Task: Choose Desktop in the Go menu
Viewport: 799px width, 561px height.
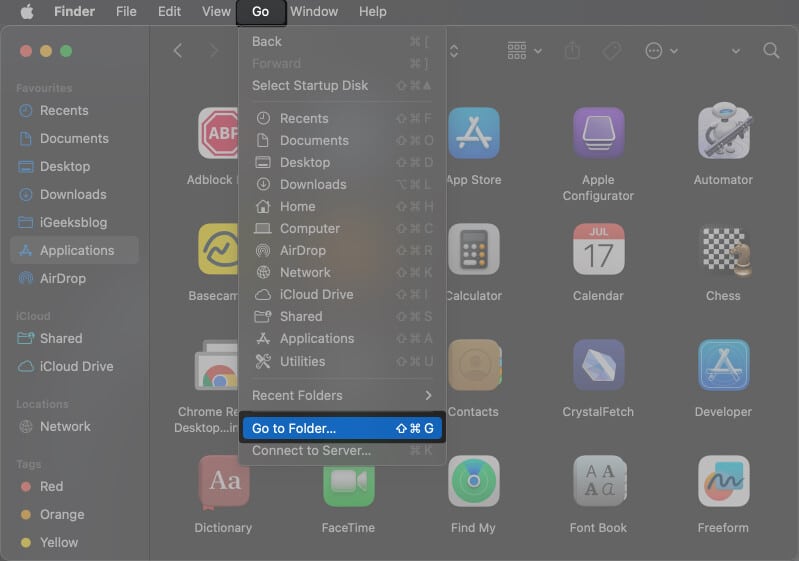Action: pyautogui.click(x=342, y=163)
